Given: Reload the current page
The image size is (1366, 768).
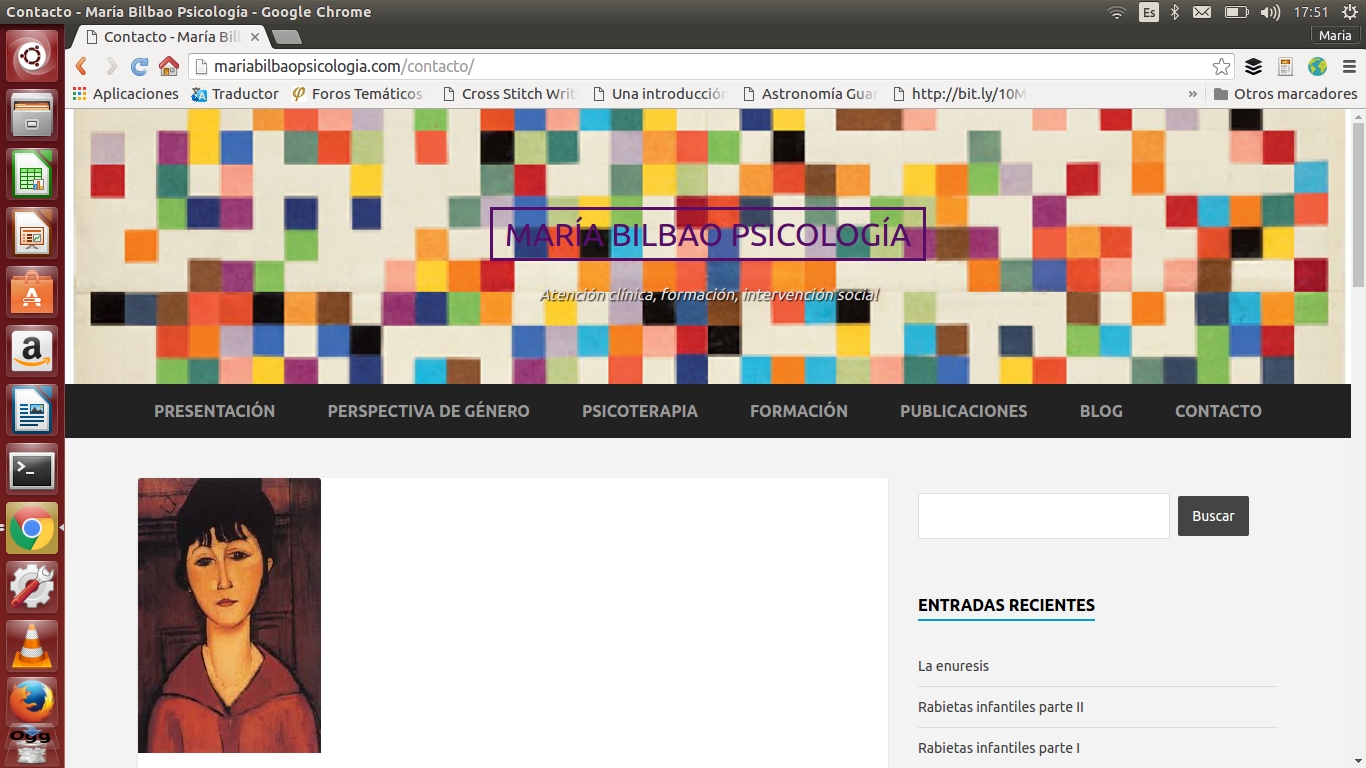Looking at the screenshot, I should click(x=140, y=67).
